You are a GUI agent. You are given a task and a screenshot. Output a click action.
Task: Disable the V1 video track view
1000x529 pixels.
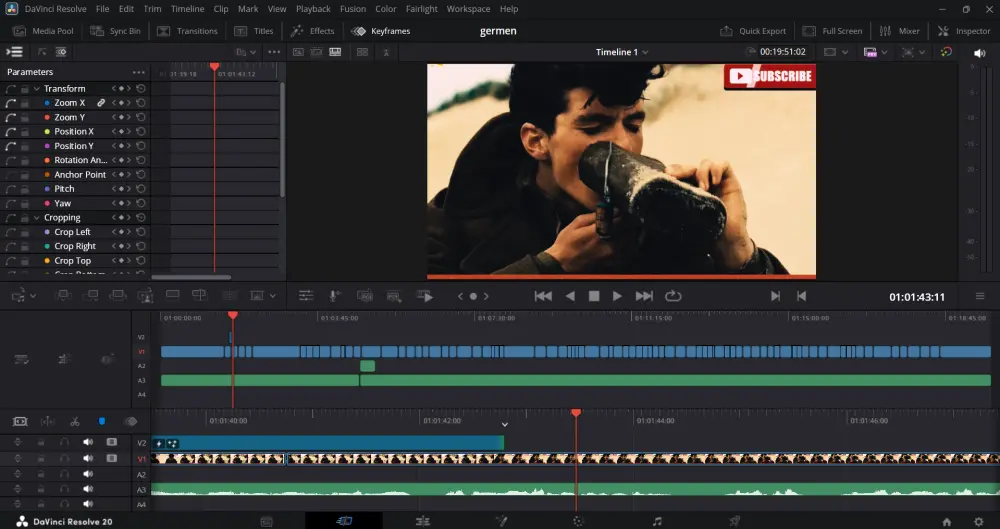point(112,458)
